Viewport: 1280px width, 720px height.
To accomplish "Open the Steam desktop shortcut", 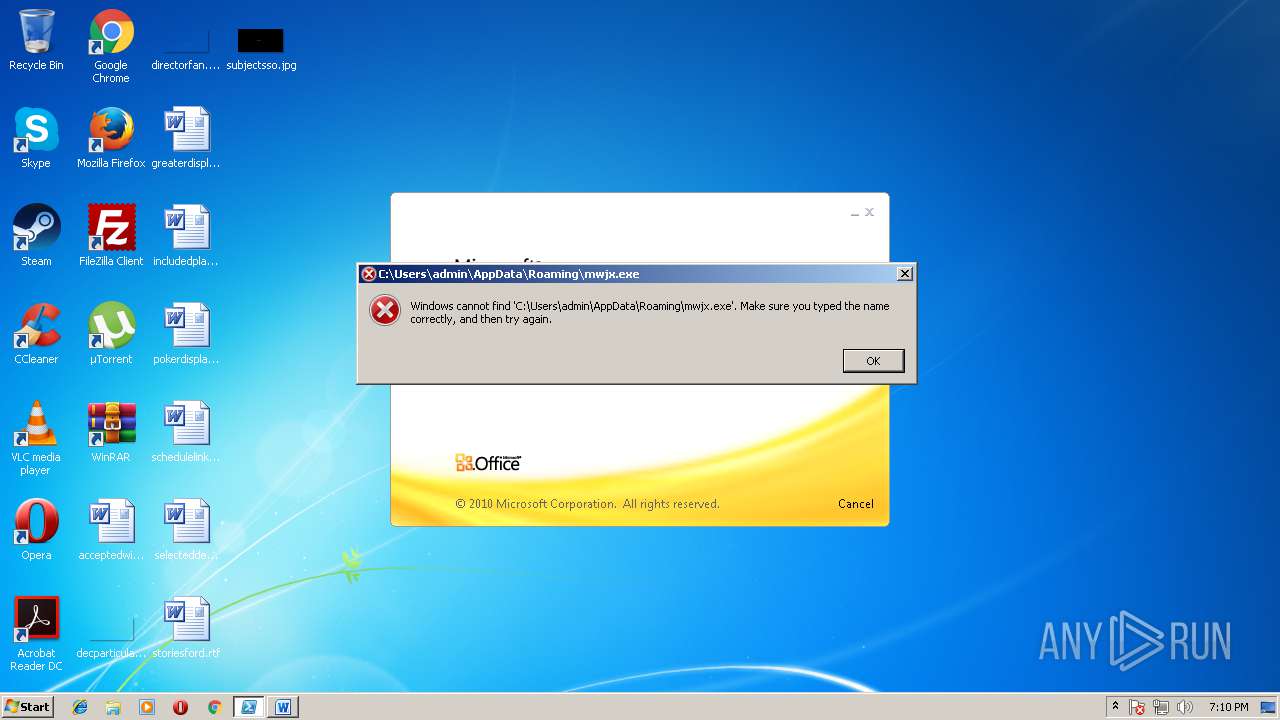I will (x=36, y=236).
